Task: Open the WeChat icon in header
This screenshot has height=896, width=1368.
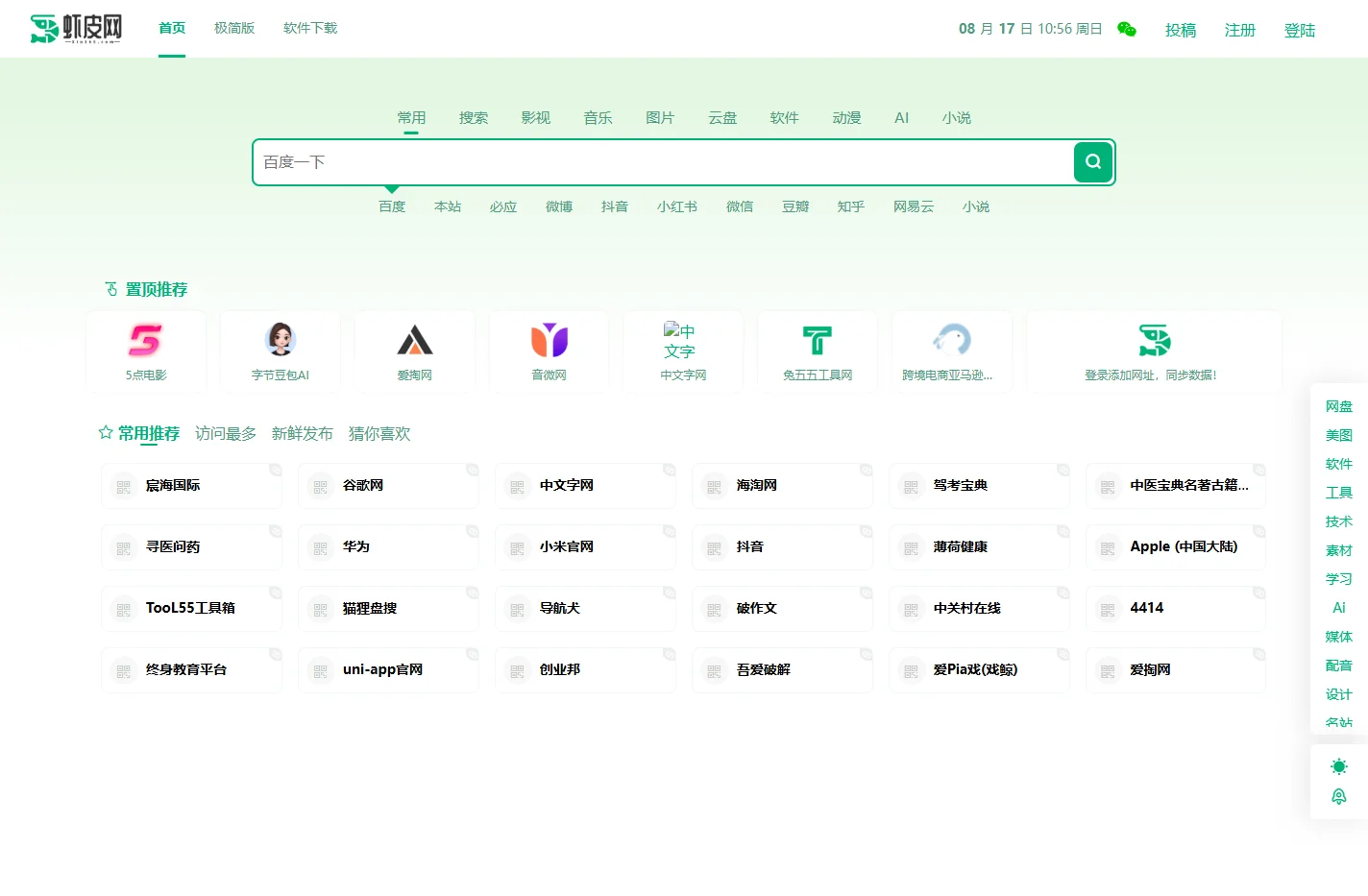Action: (x=1127, y=30)
